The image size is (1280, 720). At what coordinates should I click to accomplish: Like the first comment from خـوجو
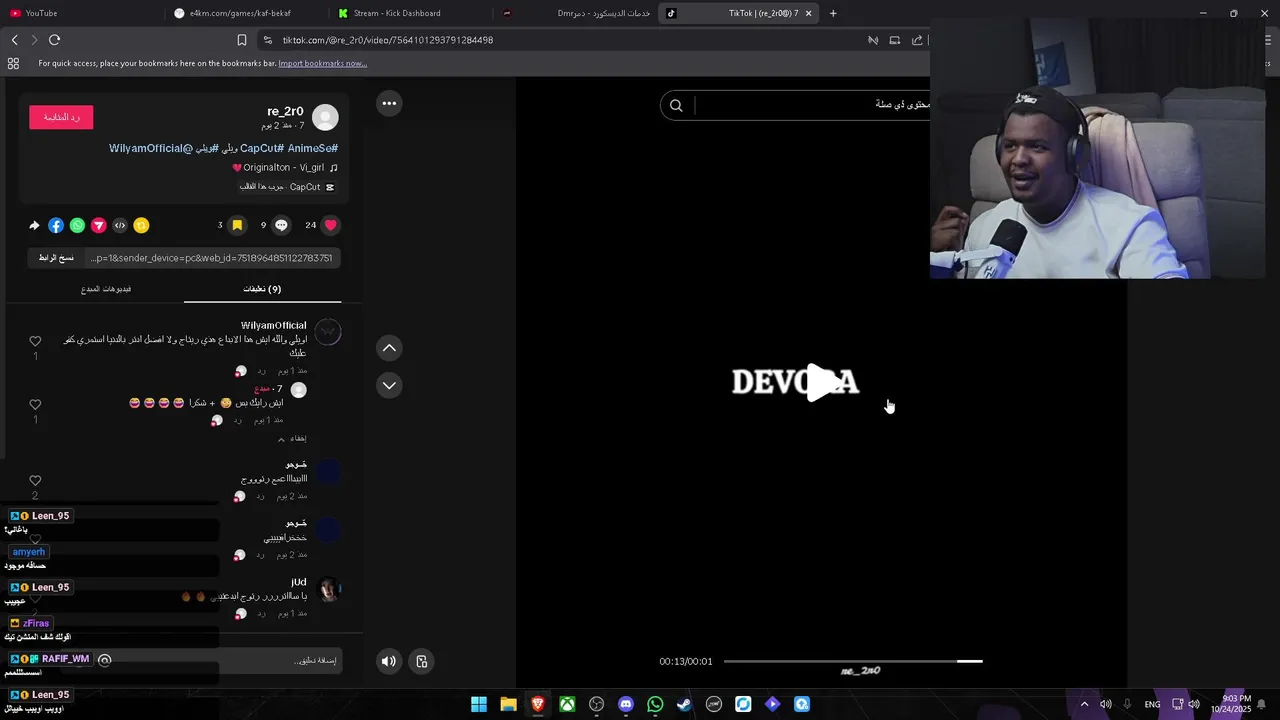pyautogui.click(x=35, y=481)
